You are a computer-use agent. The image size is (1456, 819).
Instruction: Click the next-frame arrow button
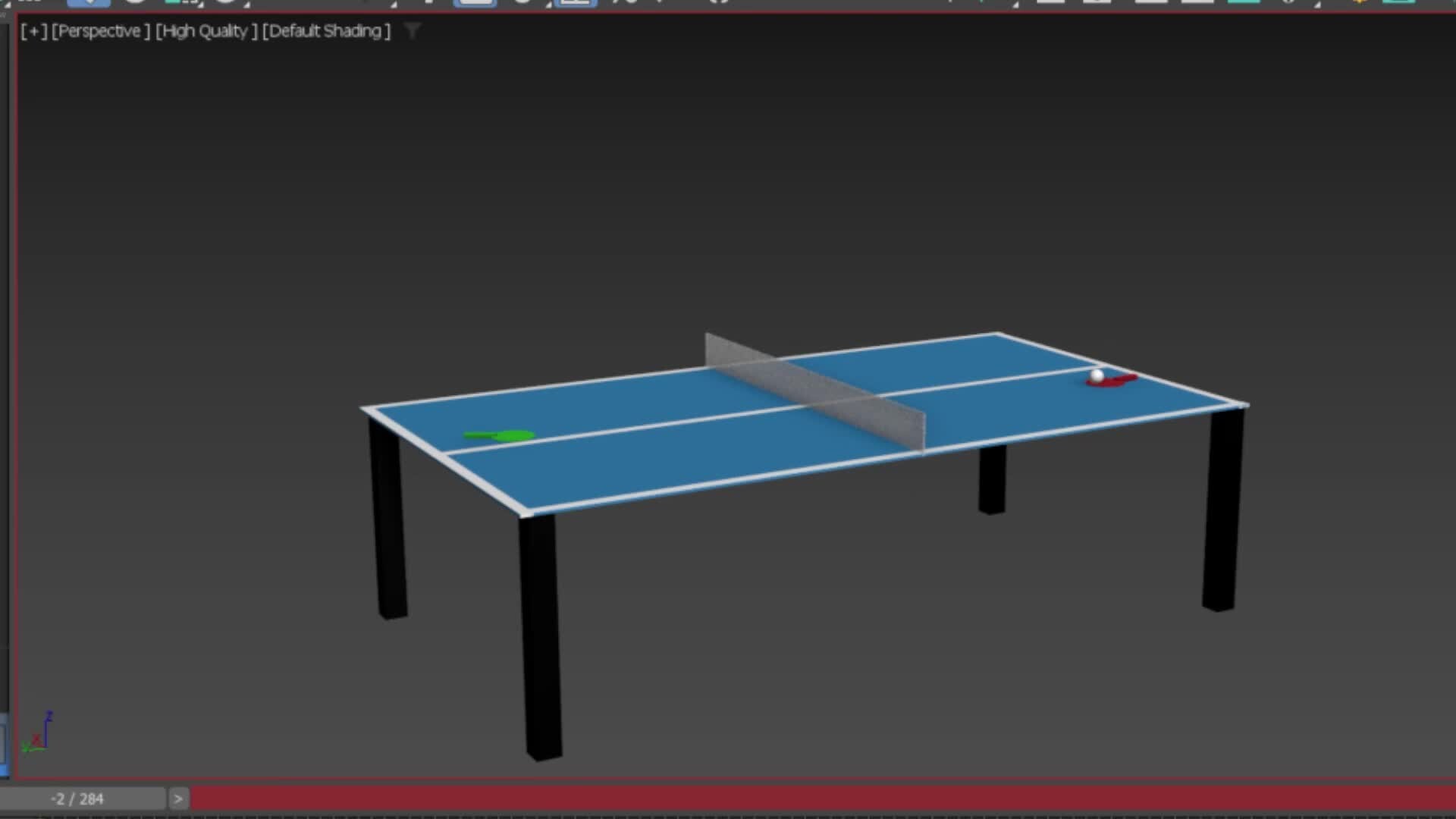point(178,799)
